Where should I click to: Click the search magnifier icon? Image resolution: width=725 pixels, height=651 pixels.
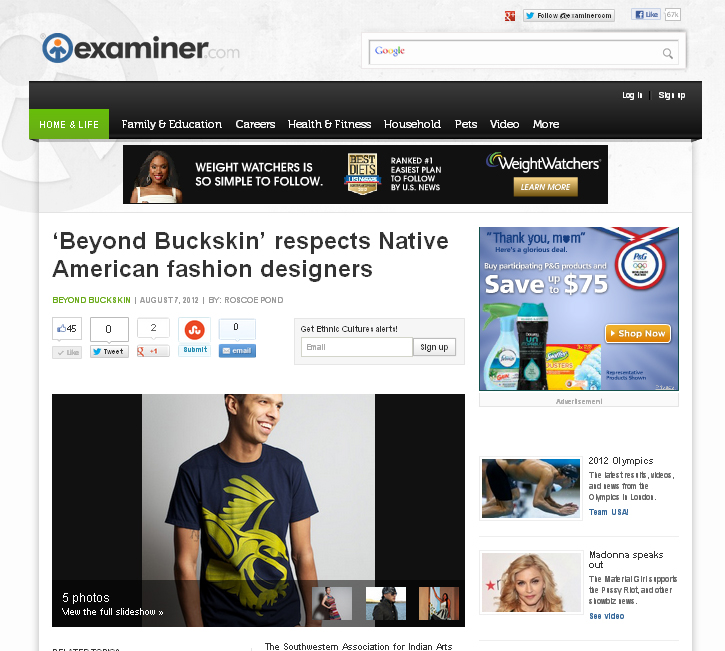click(668, 53)
